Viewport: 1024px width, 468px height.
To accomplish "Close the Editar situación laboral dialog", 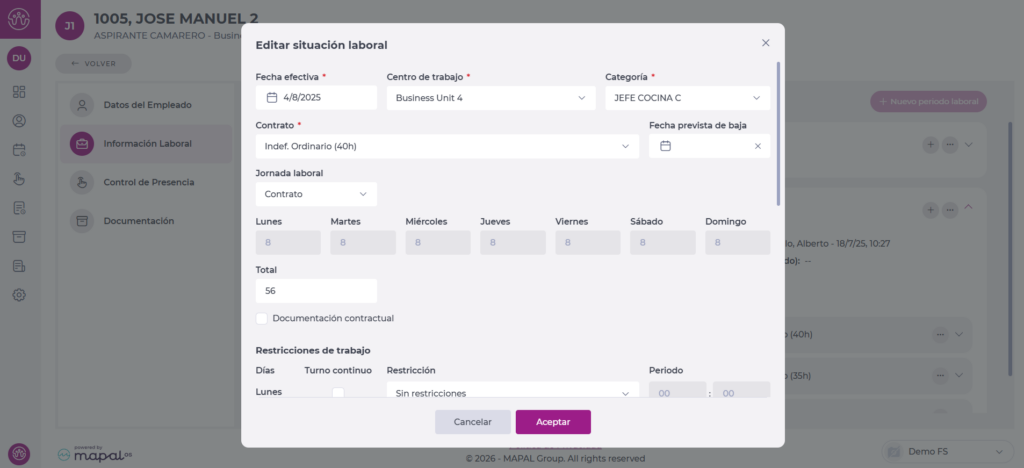I will pyautogui.click(x=765, y=43).
